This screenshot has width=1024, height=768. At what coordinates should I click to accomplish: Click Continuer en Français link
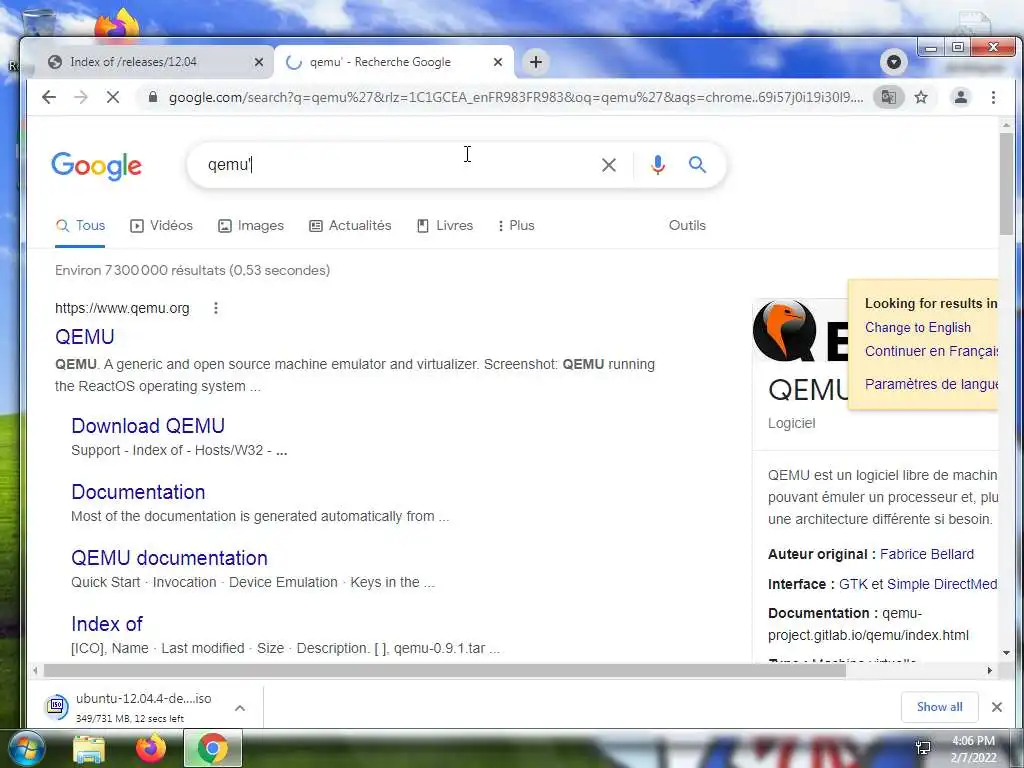tap(931, 351)
